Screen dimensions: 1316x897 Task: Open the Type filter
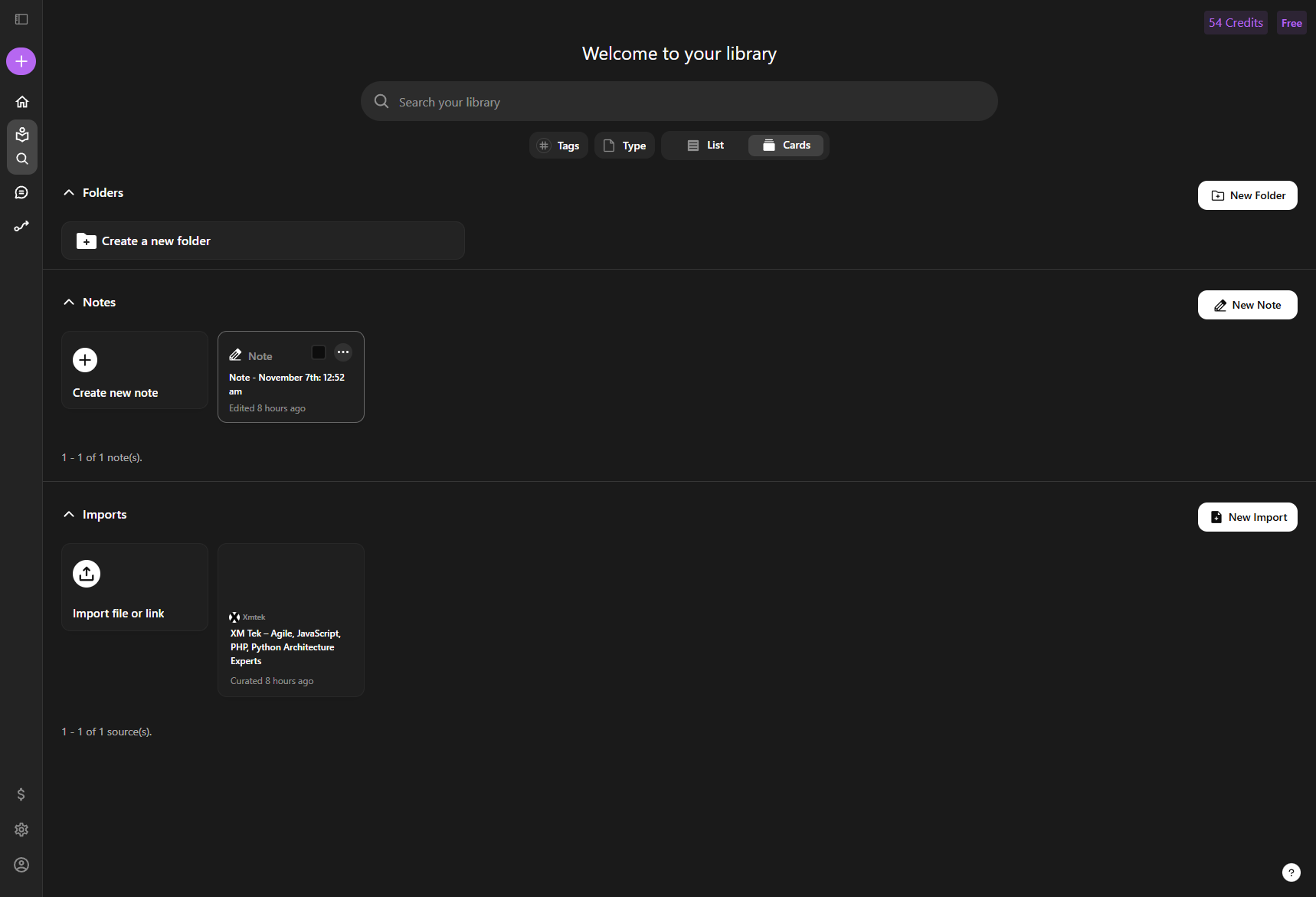(624, 146)
